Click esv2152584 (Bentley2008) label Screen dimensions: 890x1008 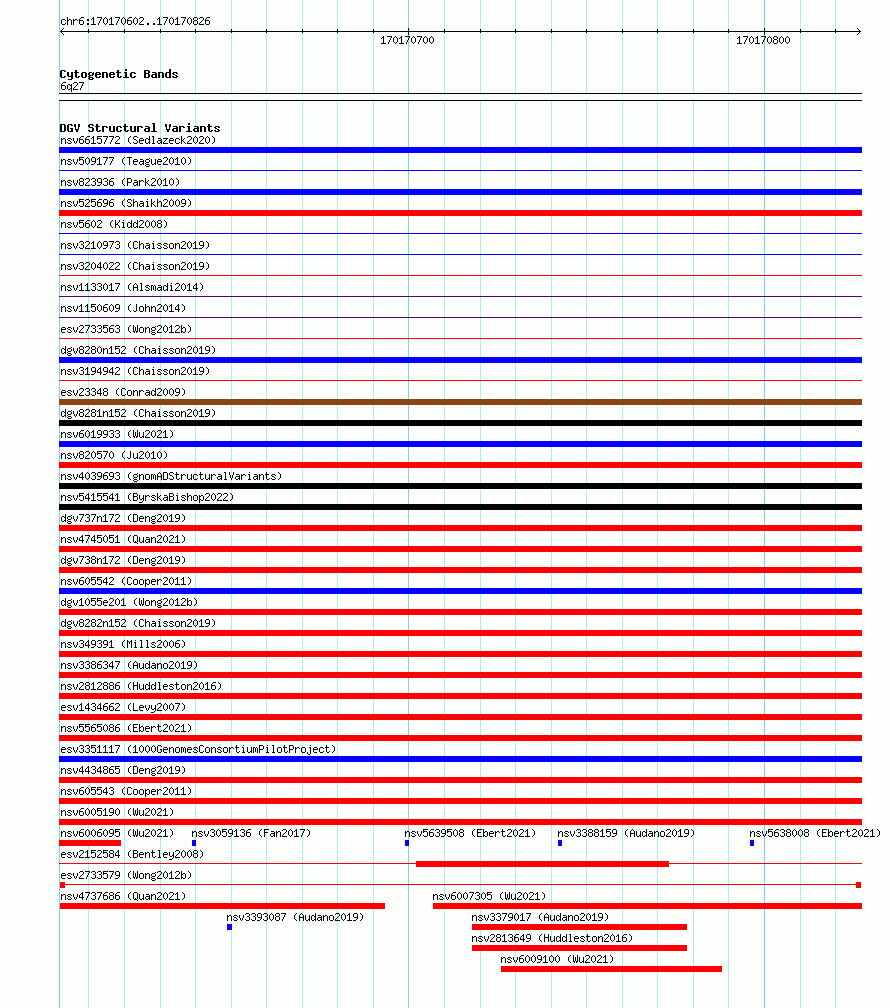(x=132, y=854)
